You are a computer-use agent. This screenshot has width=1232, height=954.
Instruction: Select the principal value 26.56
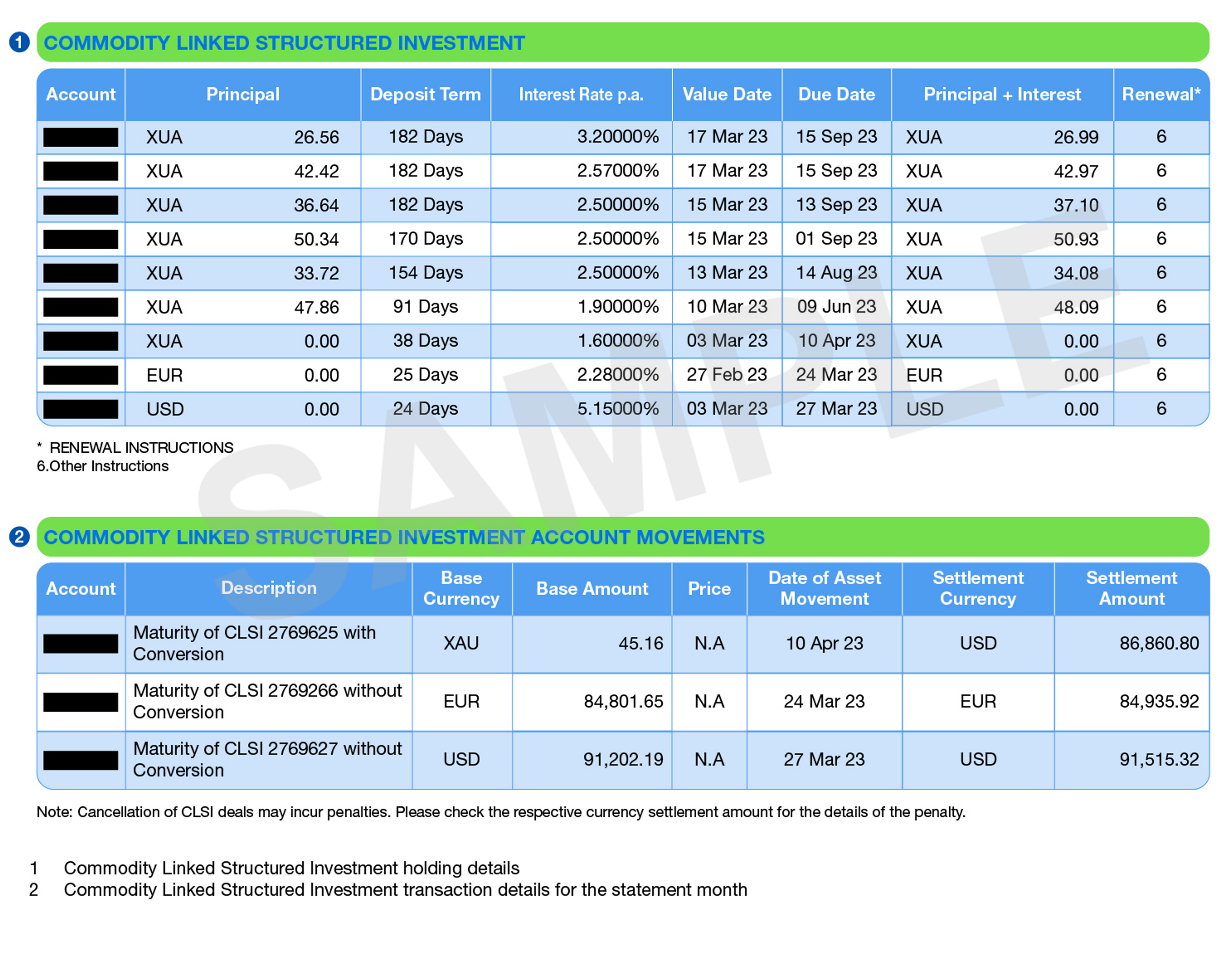pyautogui.click(x=316, y=137)
